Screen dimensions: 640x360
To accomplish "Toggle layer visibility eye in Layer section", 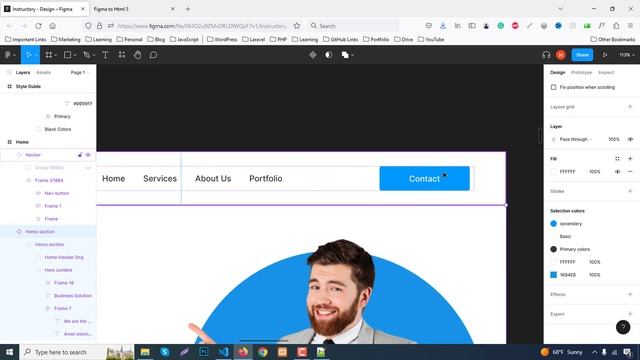I will [630, 139].
